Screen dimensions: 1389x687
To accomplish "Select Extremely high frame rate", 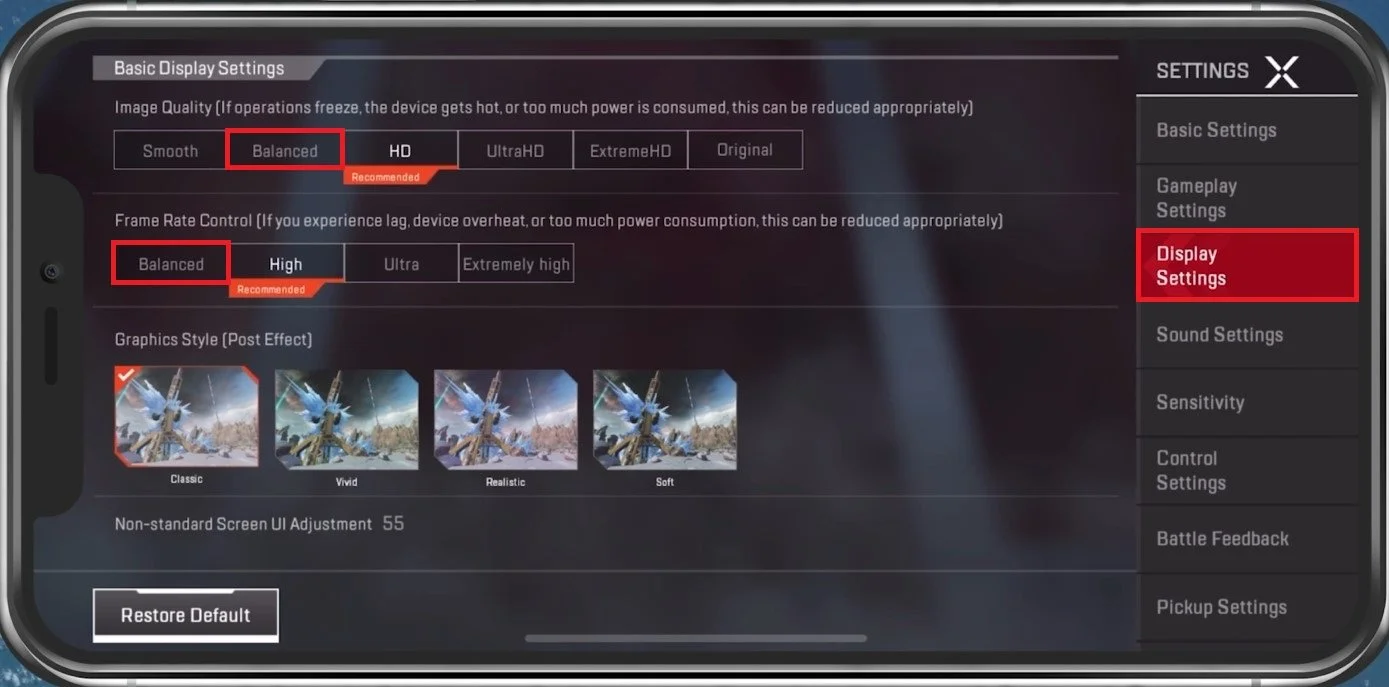I will [x=516, y=264].
